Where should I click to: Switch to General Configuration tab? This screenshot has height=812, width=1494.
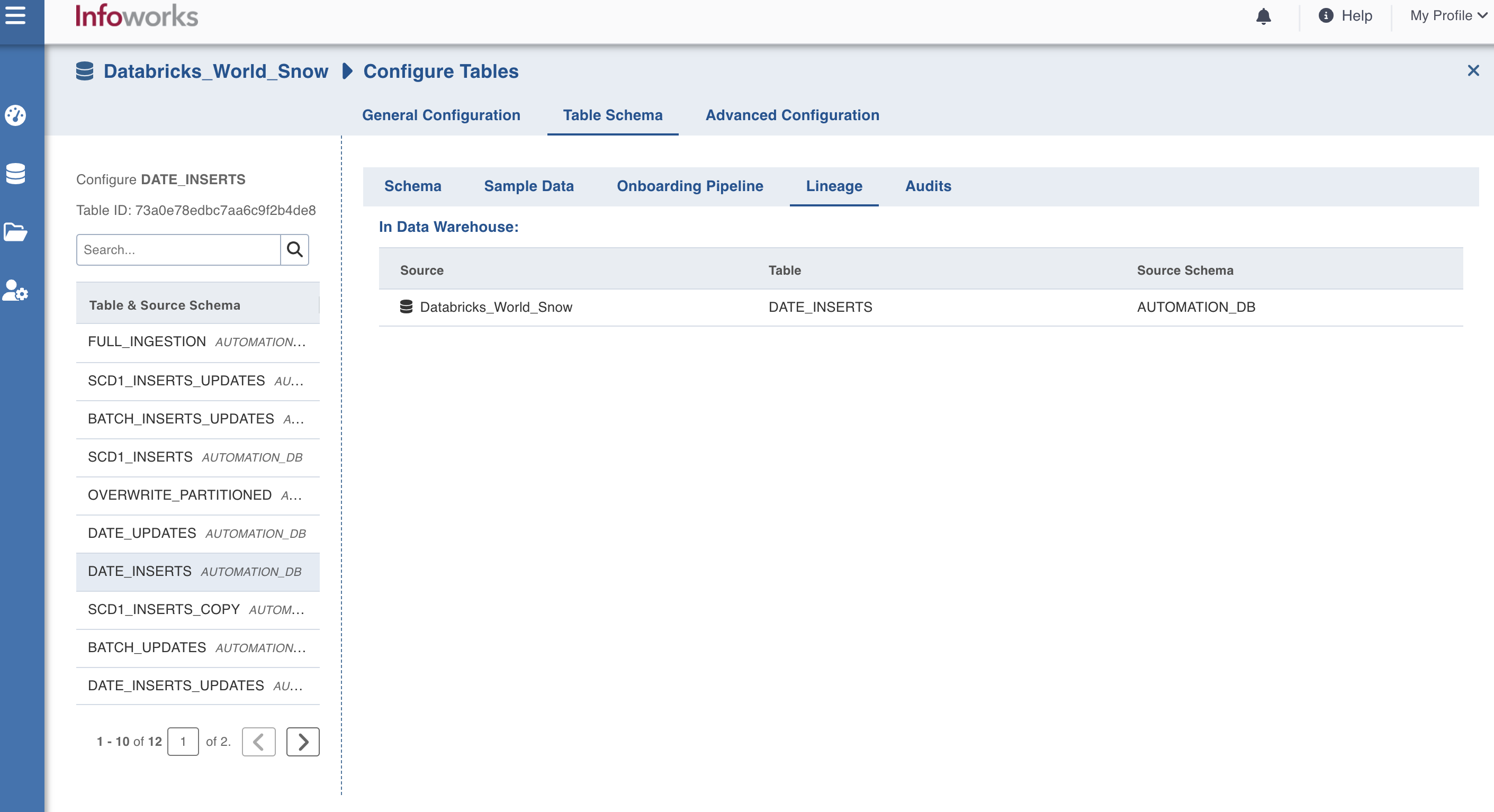[441, 115]
